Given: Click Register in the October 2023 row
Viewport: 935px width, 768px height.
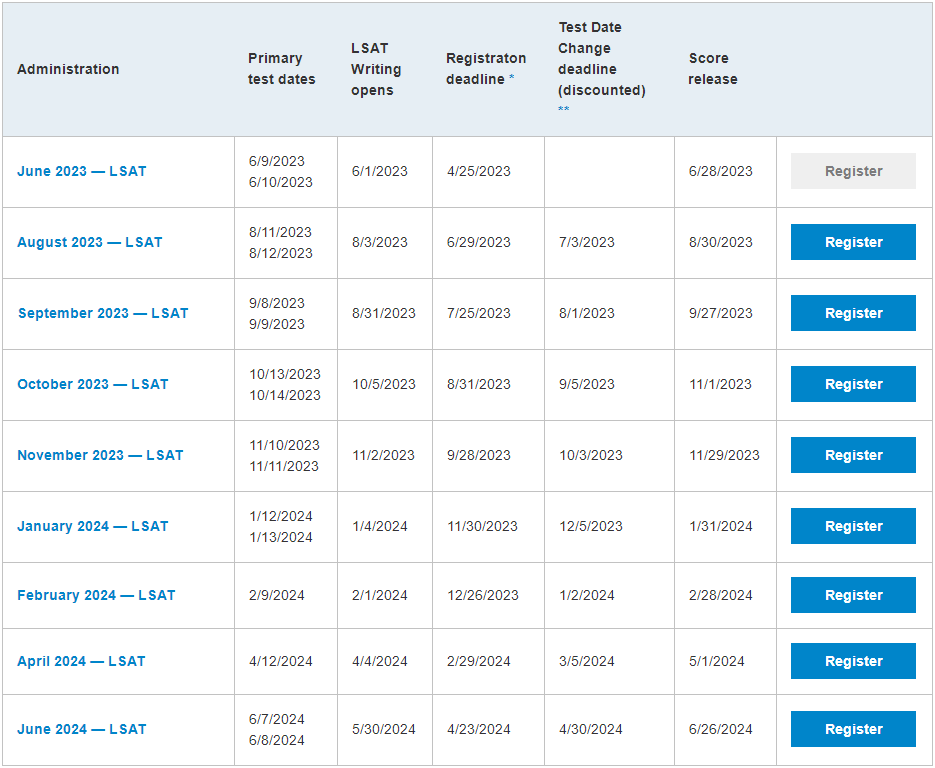Looking at the screenshot, I should pyautogui.click(x=853, y=384).
